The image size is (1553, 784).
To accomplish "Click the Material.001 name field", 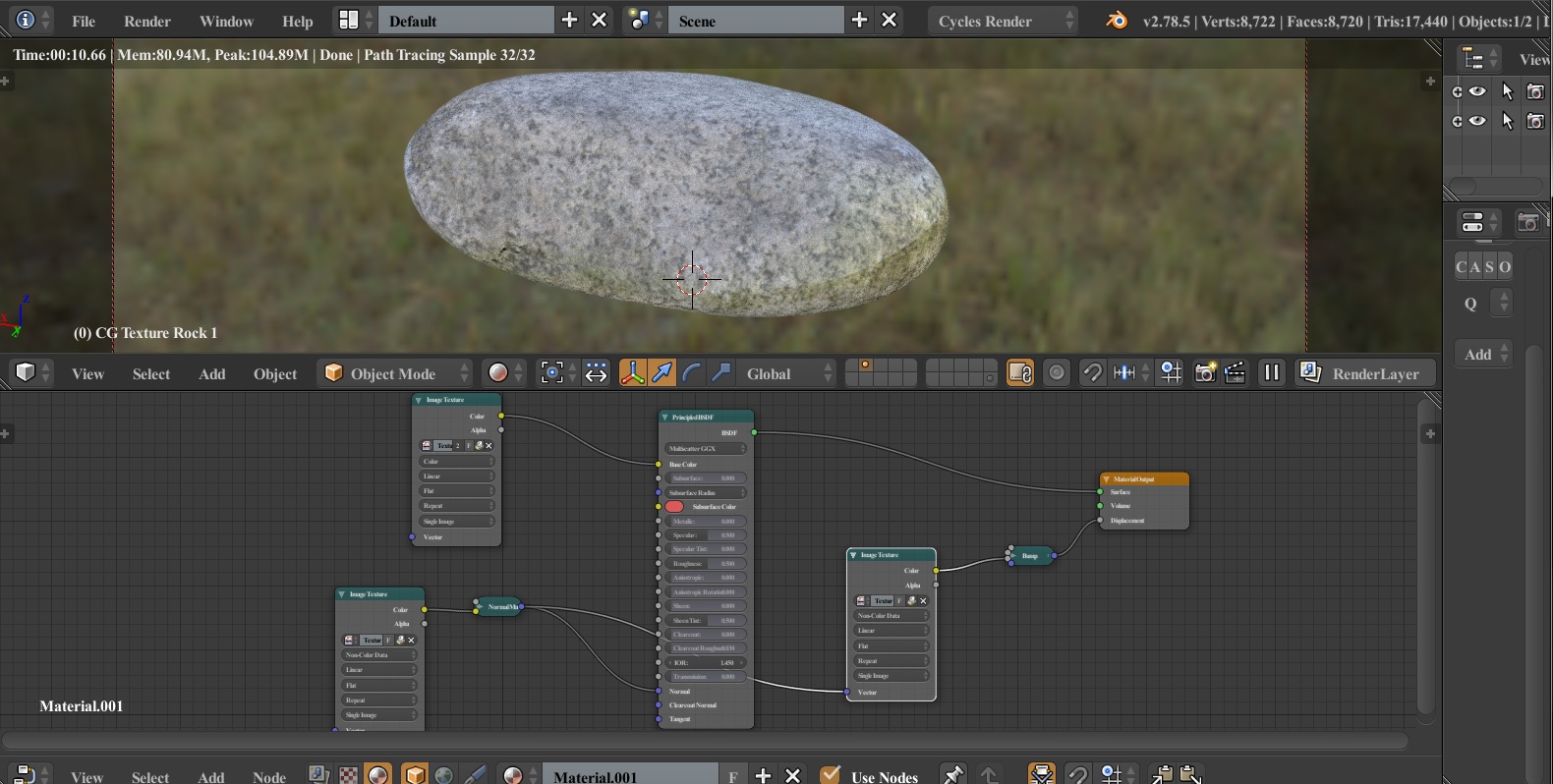I will pos(631,775).
